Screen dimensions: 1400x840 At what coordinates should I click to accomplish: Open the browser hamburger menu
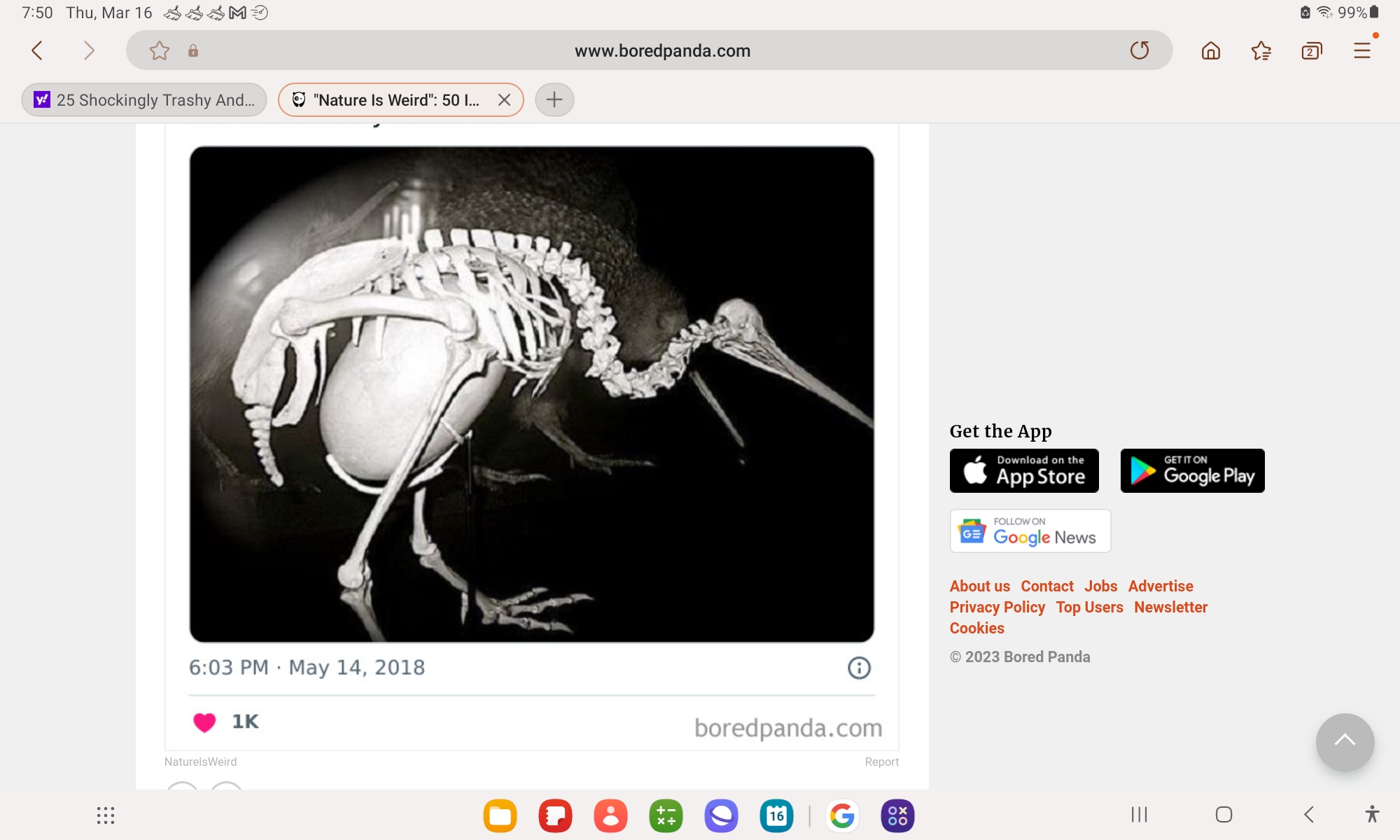point(1361,50)
